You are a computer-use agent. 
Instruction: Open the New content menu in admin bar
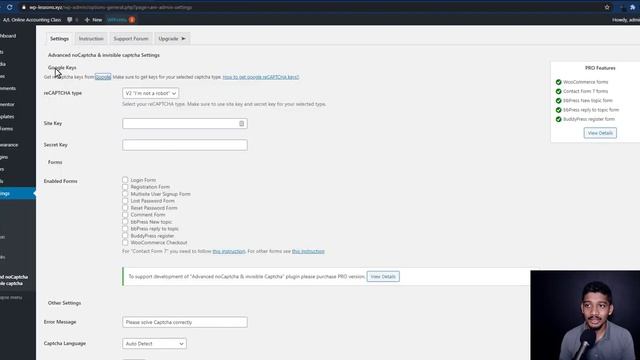[x=93, y=20]
